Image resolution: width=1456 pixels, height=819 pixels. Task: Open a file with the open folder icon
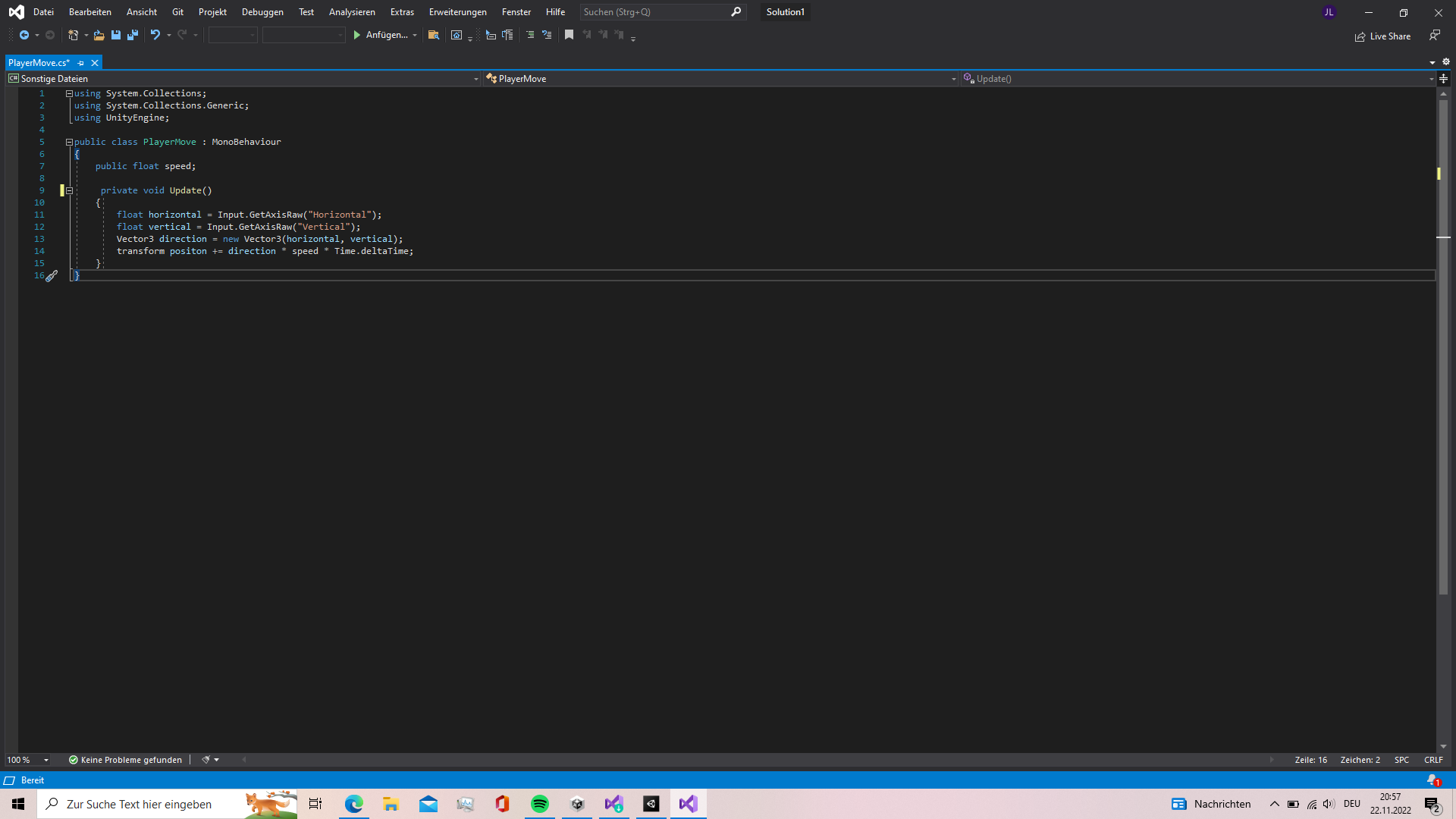tap(99, 35)
